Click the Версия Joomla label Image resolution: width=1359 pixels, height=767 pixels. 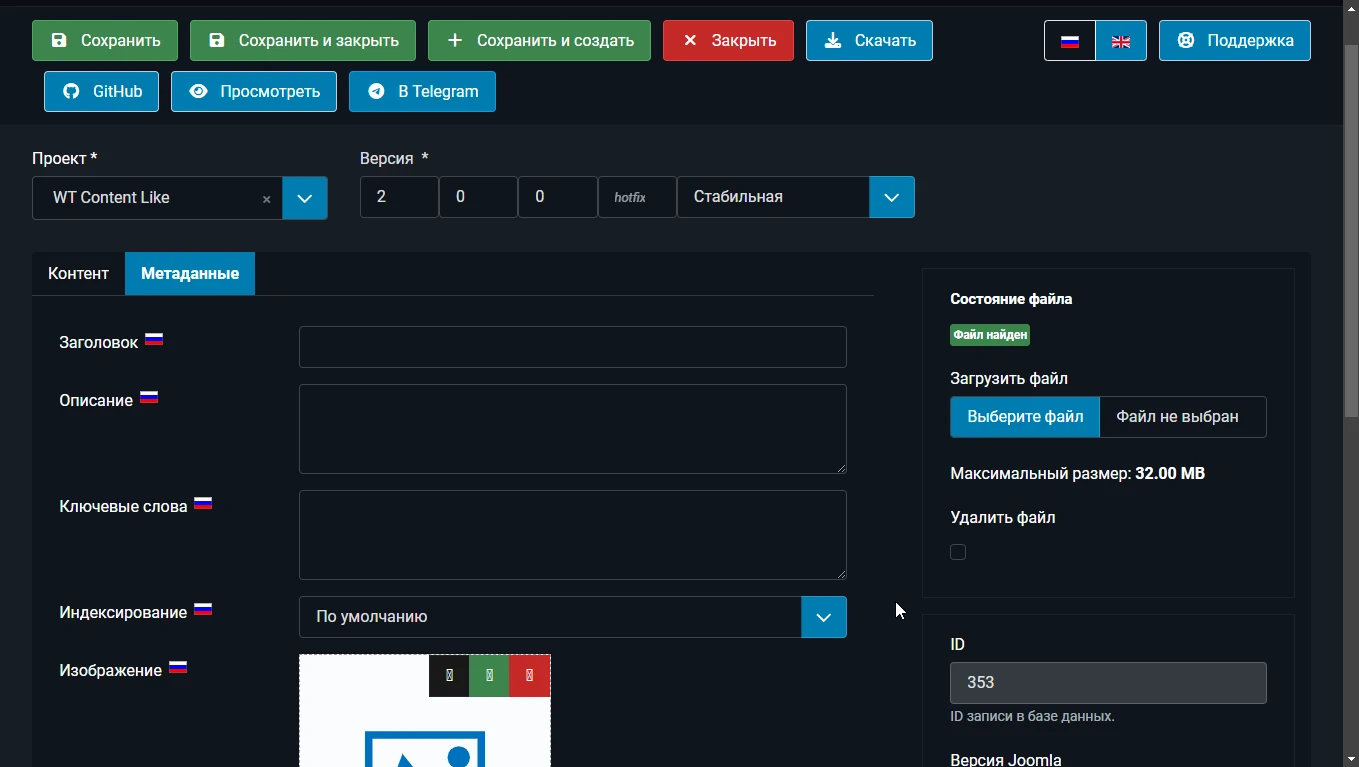(1006, 759)
